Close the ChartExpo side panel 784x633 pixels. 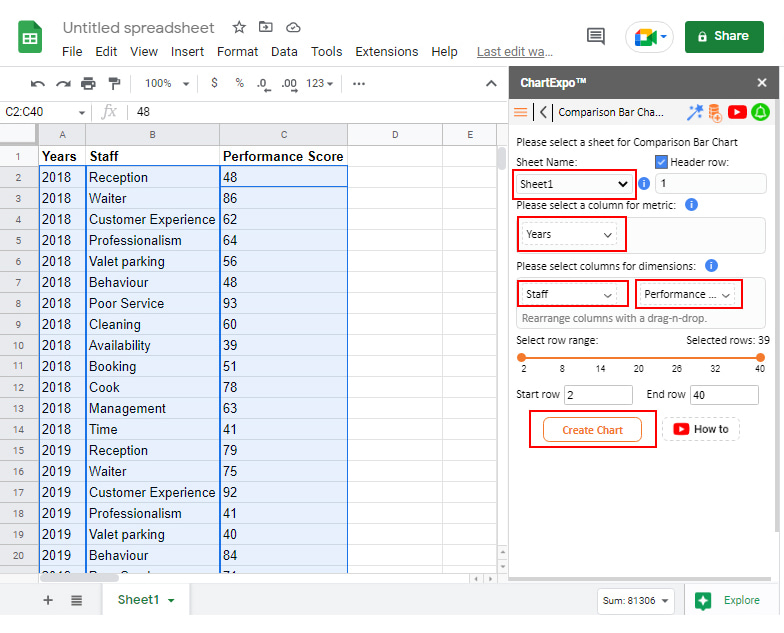point(762,82)
